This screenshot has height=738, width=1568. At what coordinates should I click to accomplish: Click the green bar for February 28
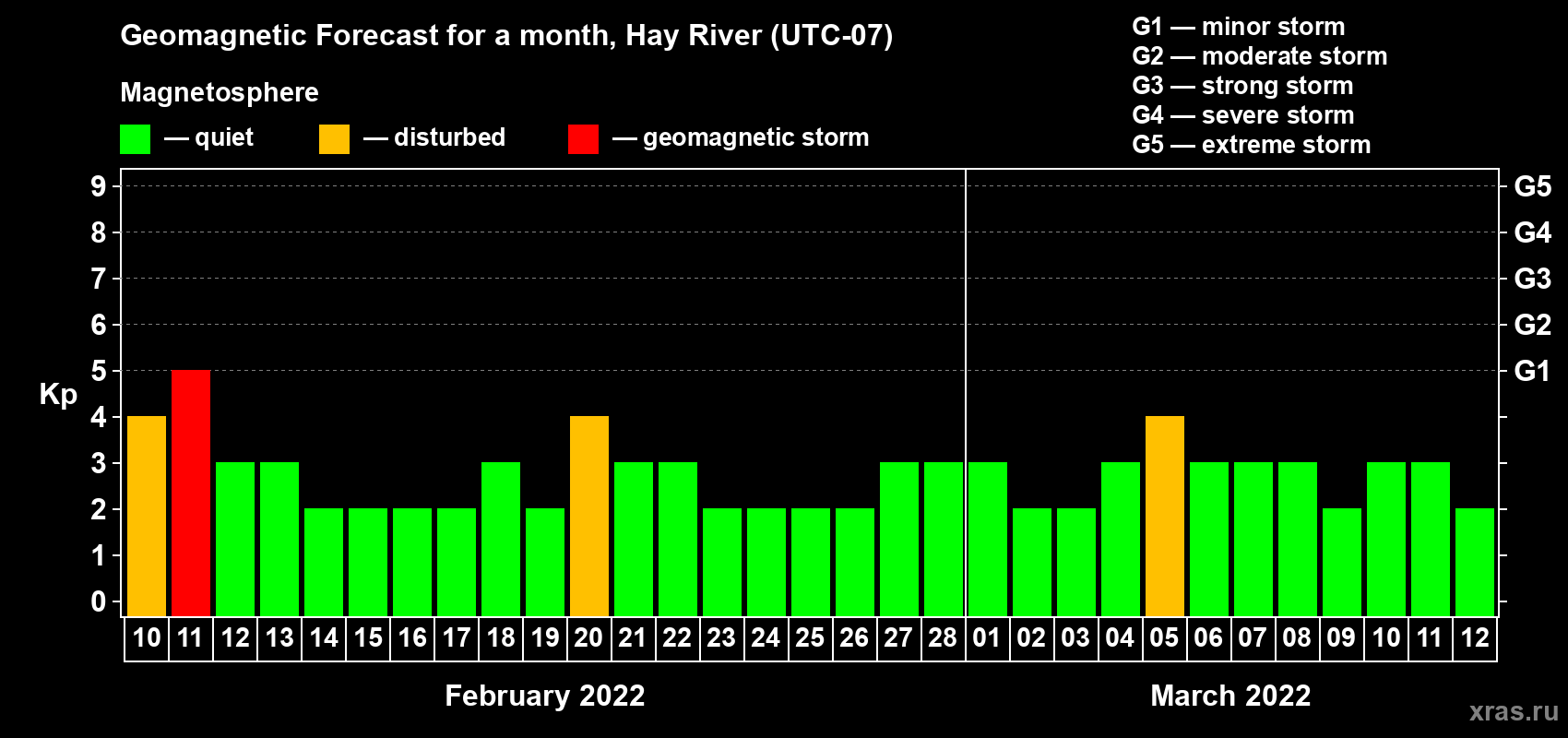pos(944,539)
